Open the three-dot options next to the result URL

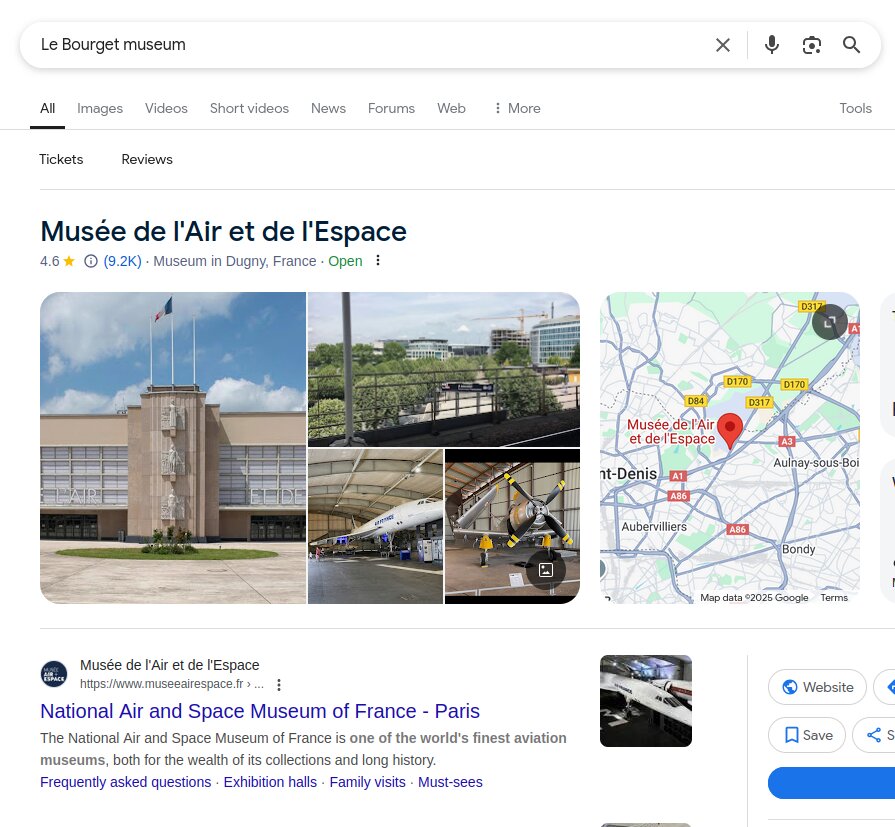pyautogui.click(x=279, y=685)
